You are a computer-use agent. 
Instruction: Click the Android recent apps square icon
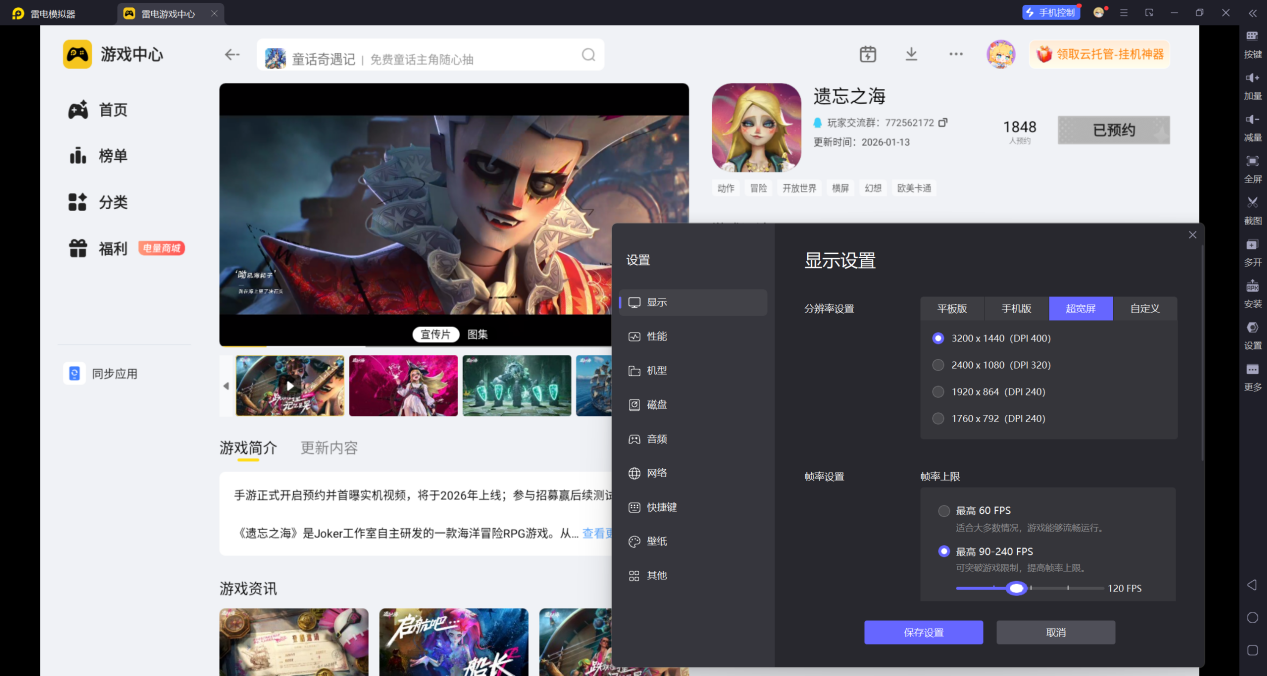click(x=1252, y=650)
